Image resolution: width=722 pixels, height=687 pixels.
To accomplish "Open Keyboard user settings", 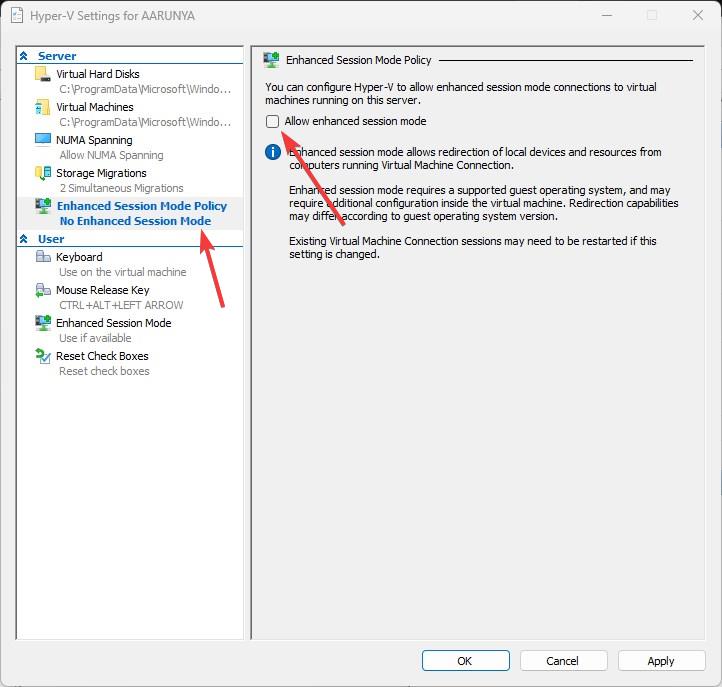I will point(79,257).
